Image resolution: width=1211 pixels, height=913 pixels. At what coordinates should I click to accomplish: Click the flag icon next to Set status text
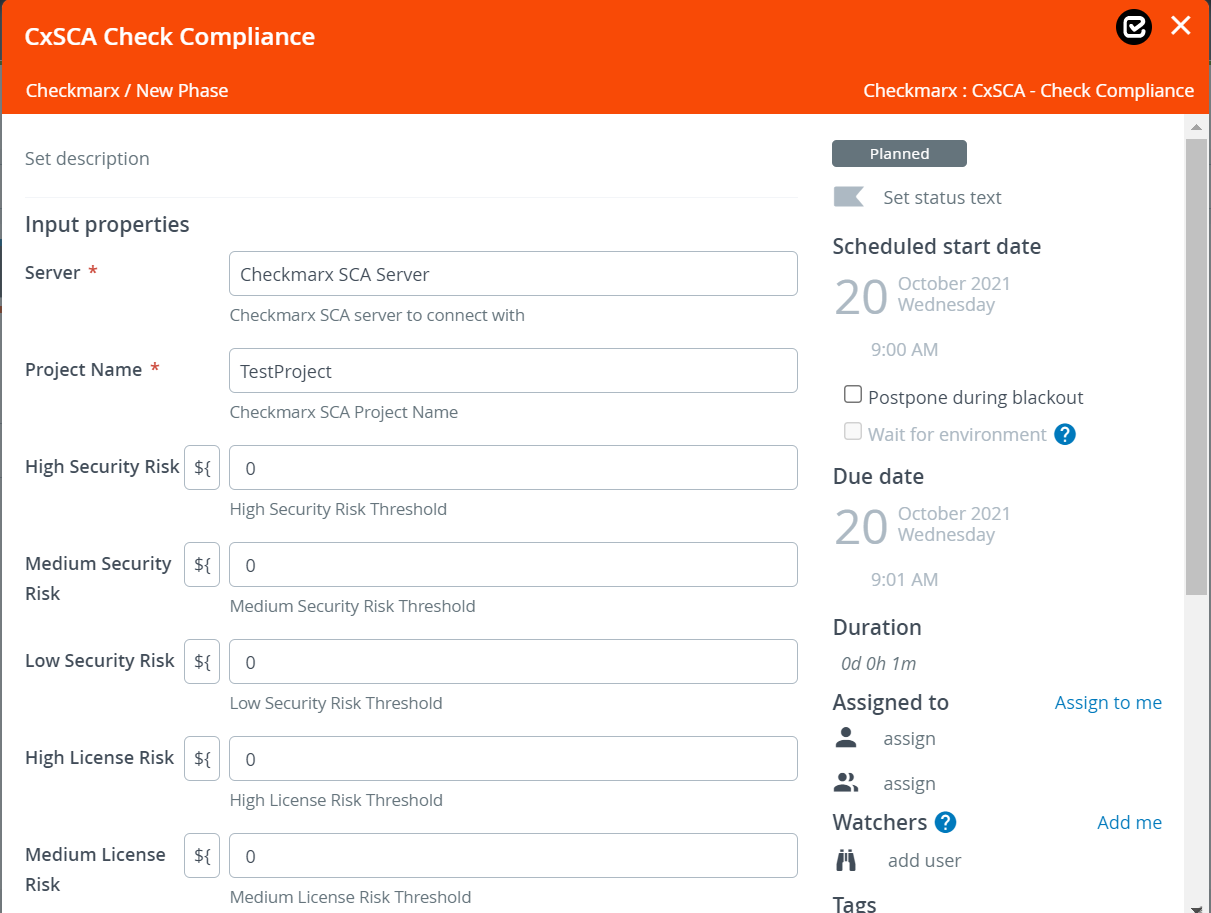[848, 197]
